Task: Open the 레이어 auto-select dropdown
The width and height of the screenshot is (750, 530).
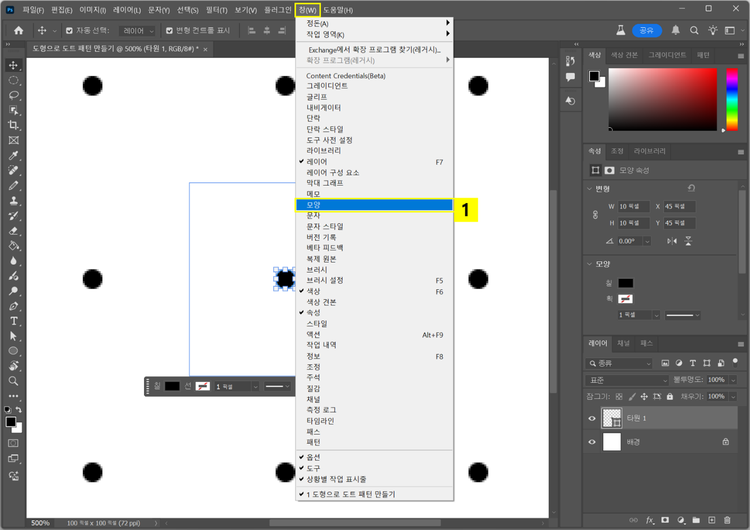Action: 137,31
